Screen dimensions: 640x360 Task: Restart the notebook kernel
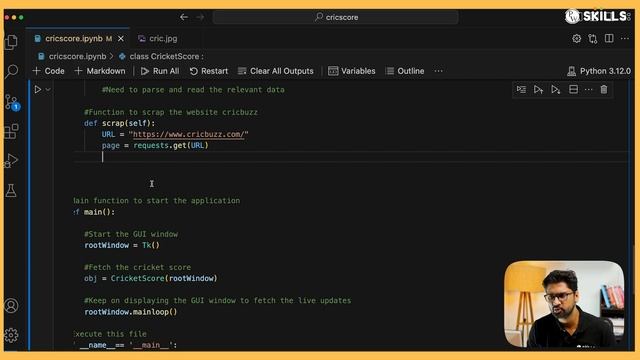click(x=209, y=71)
